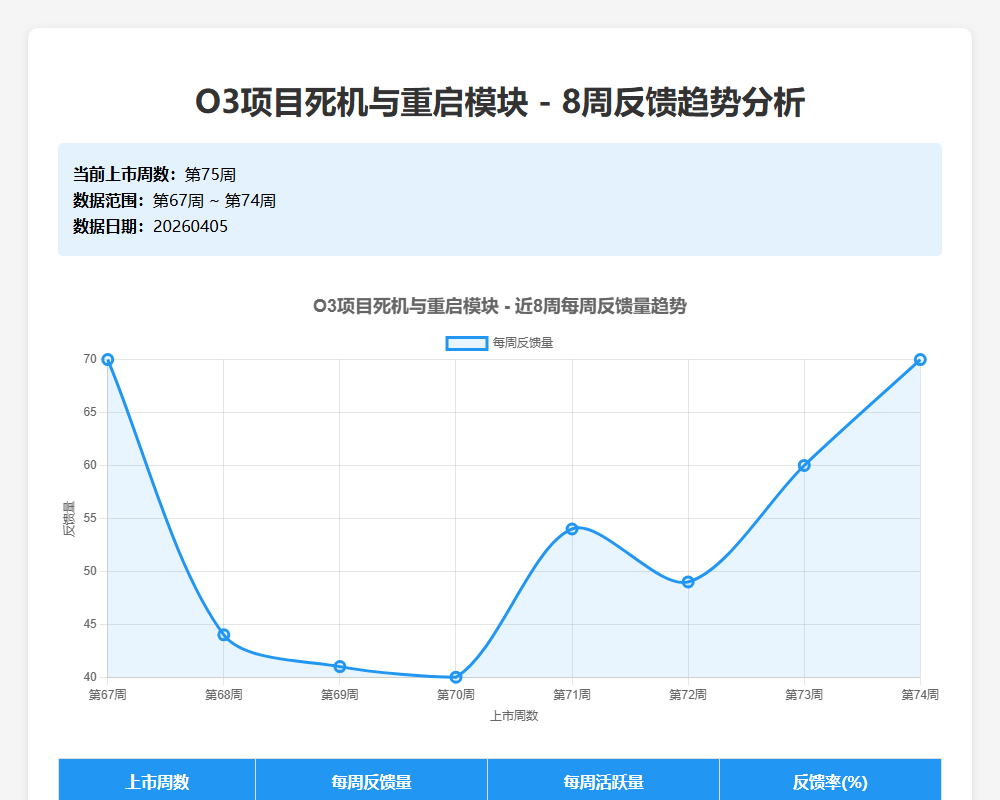
Task: Toggle the 每周反馈量 legend item
Action: (499, 343)
